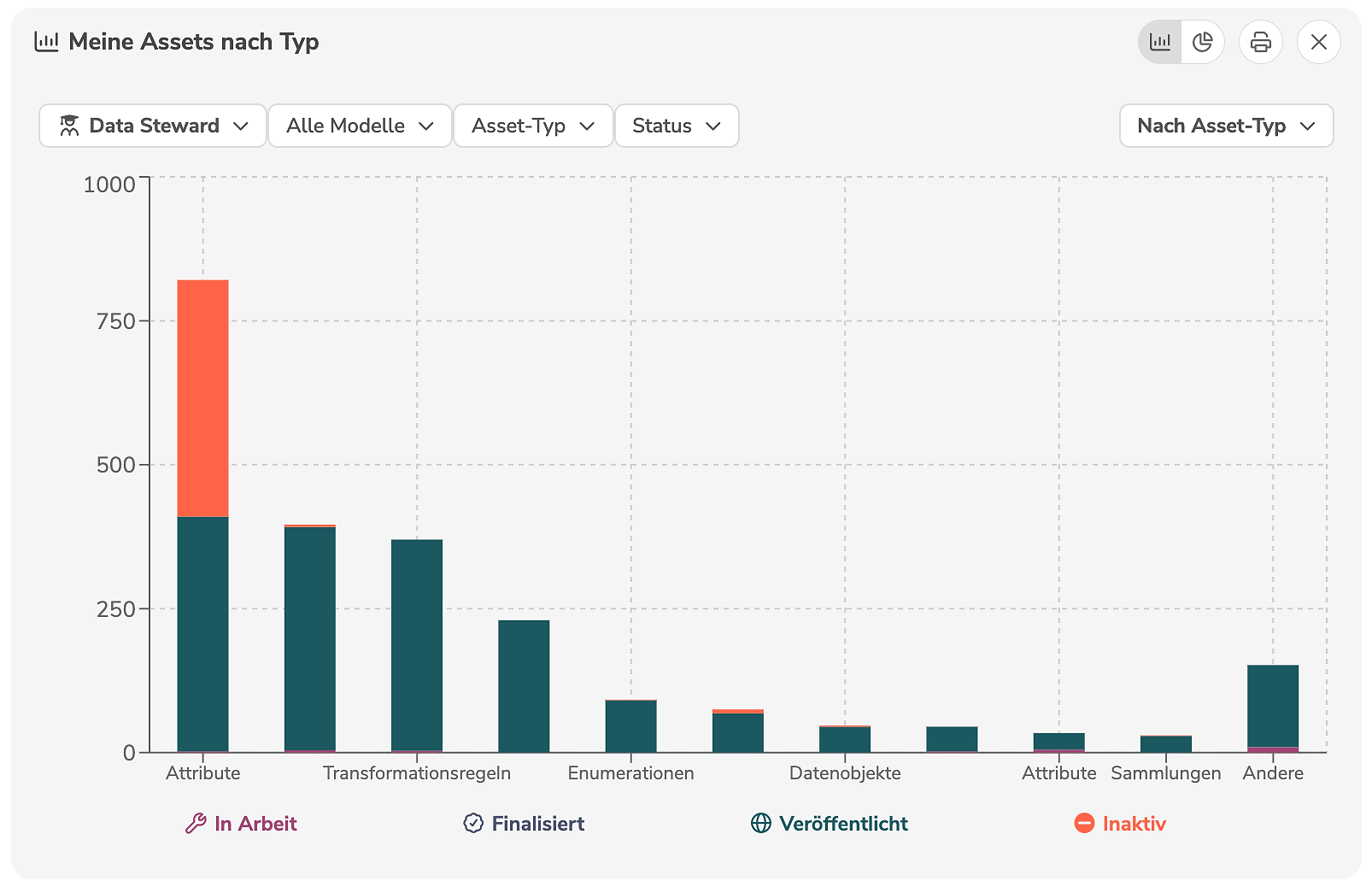Open the Nach Asset-Typ grouping dropdown
This screenshot has height=887, width=1372.
coord(1226,126)
